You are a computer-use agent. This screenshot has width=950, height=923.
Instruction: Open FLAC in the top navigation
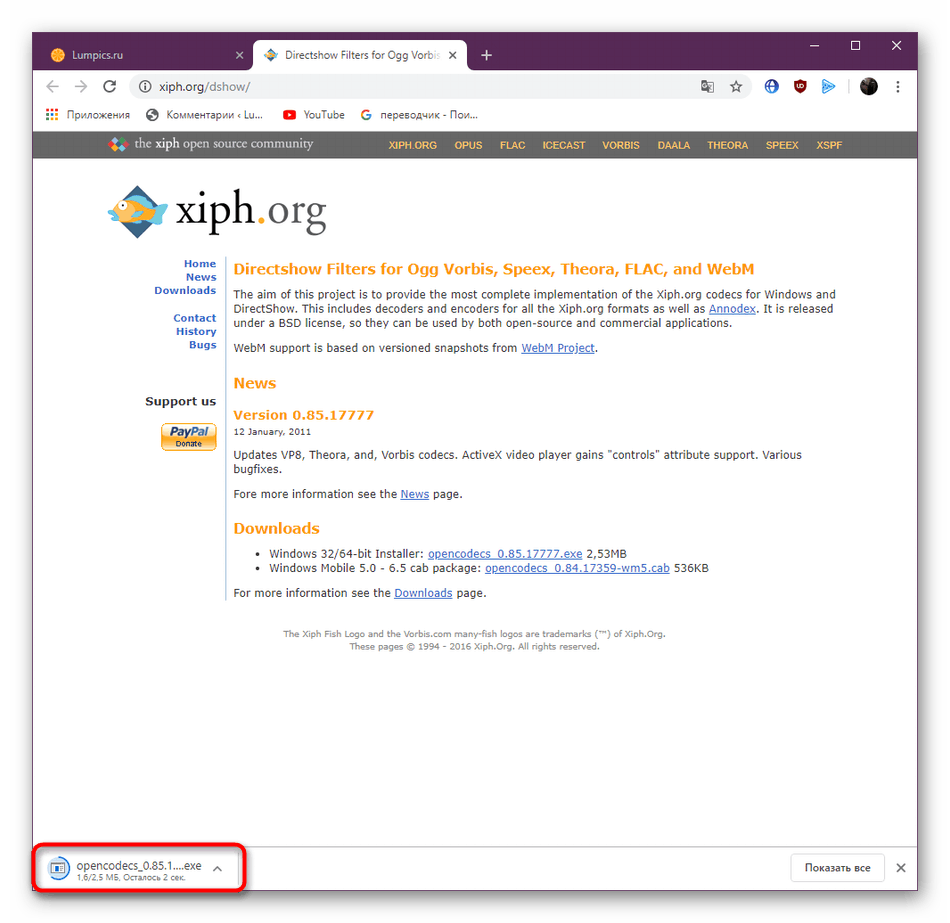(x=512, y=145)
